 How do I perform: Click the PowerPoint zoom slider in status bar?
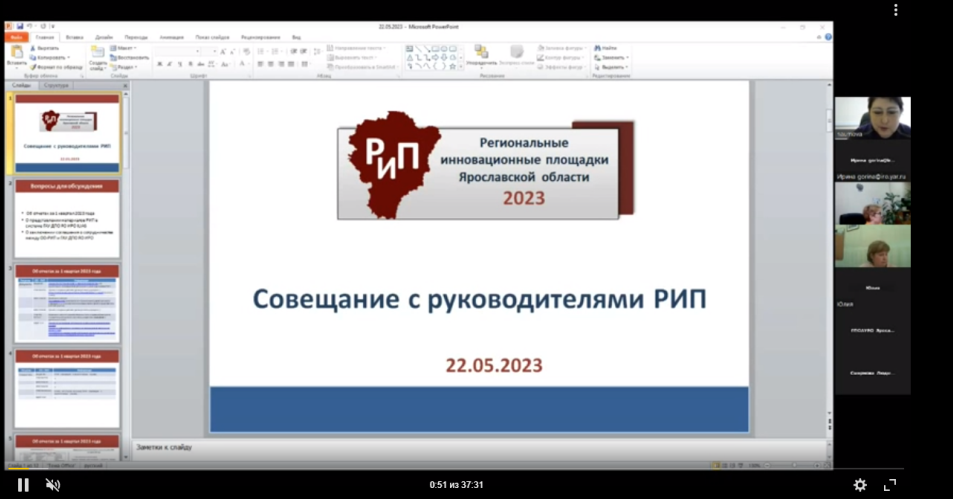click(x=792, y=466)
